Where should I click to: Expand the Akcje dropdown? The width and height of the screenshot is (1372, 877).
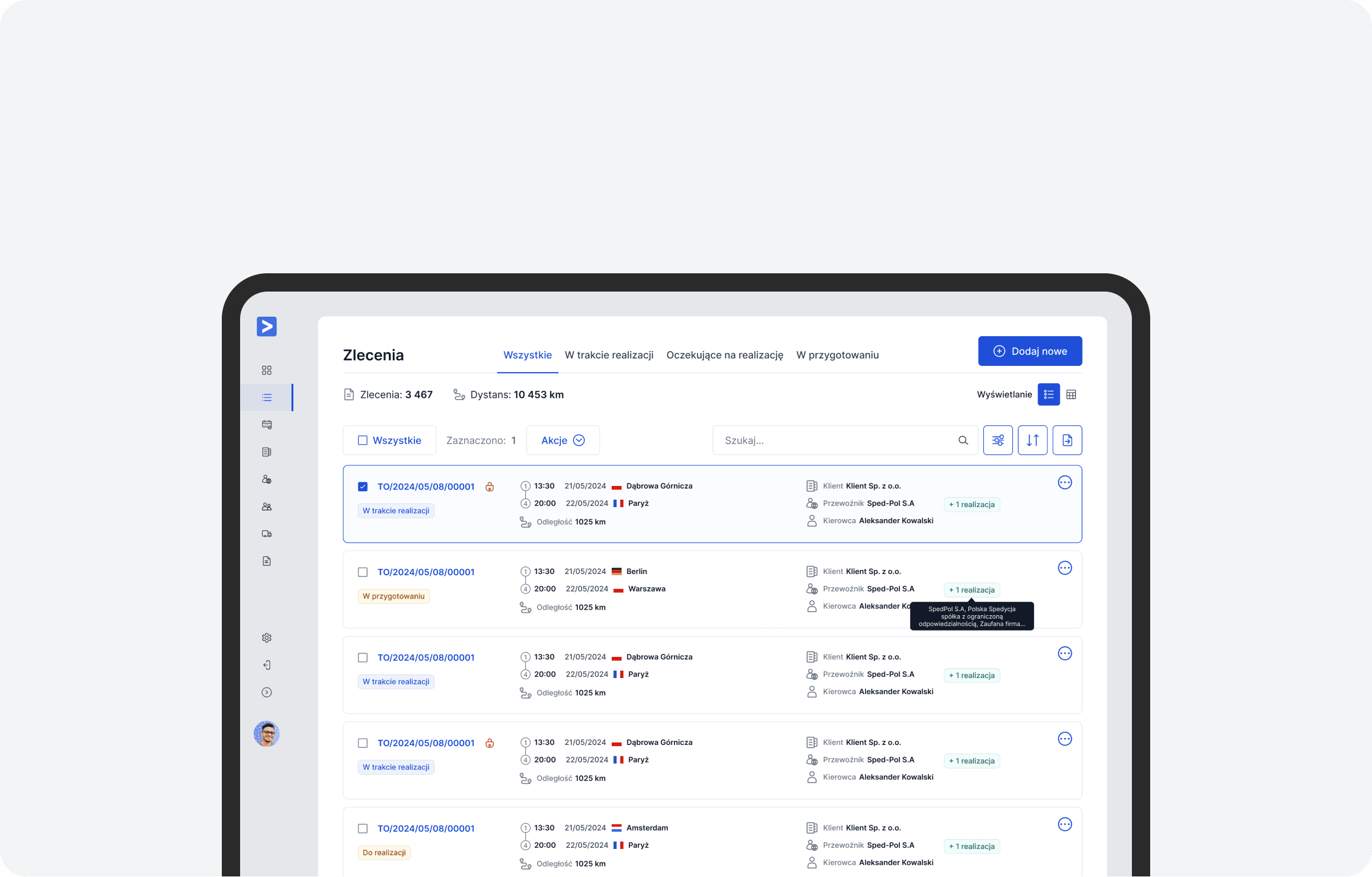coord(563,440)
